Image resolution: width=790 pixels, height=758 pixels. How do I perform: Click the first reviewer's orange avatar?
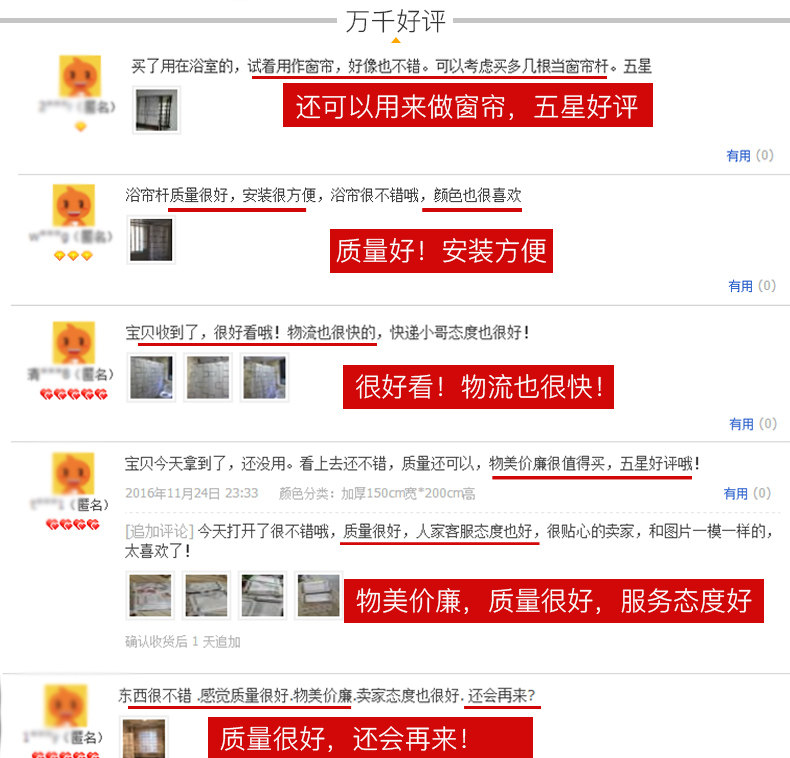[x=80, y=76]
